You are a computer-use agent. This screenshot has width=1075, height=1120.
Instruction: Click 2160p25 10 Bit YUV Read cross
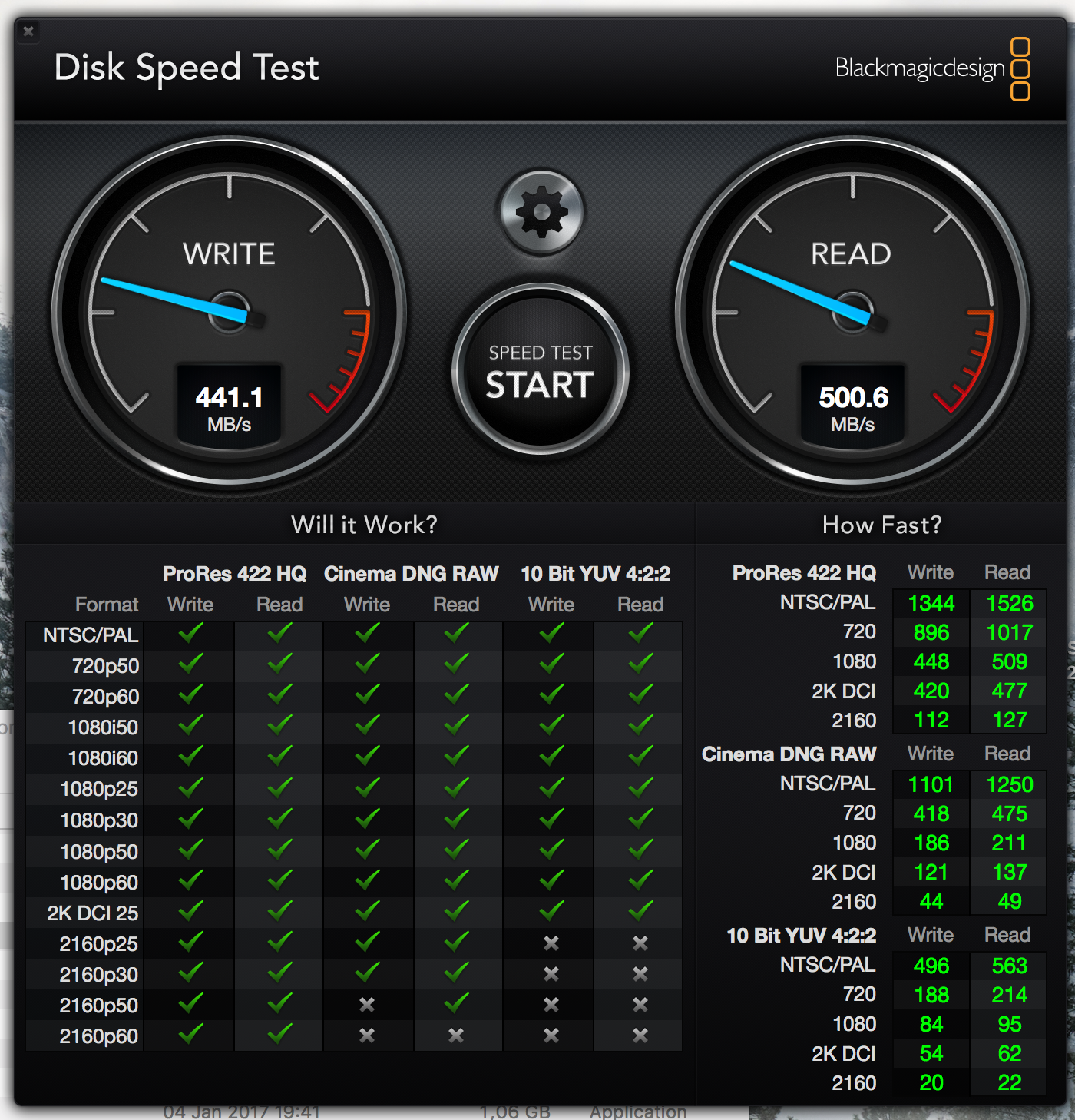(x=640, y=943)
